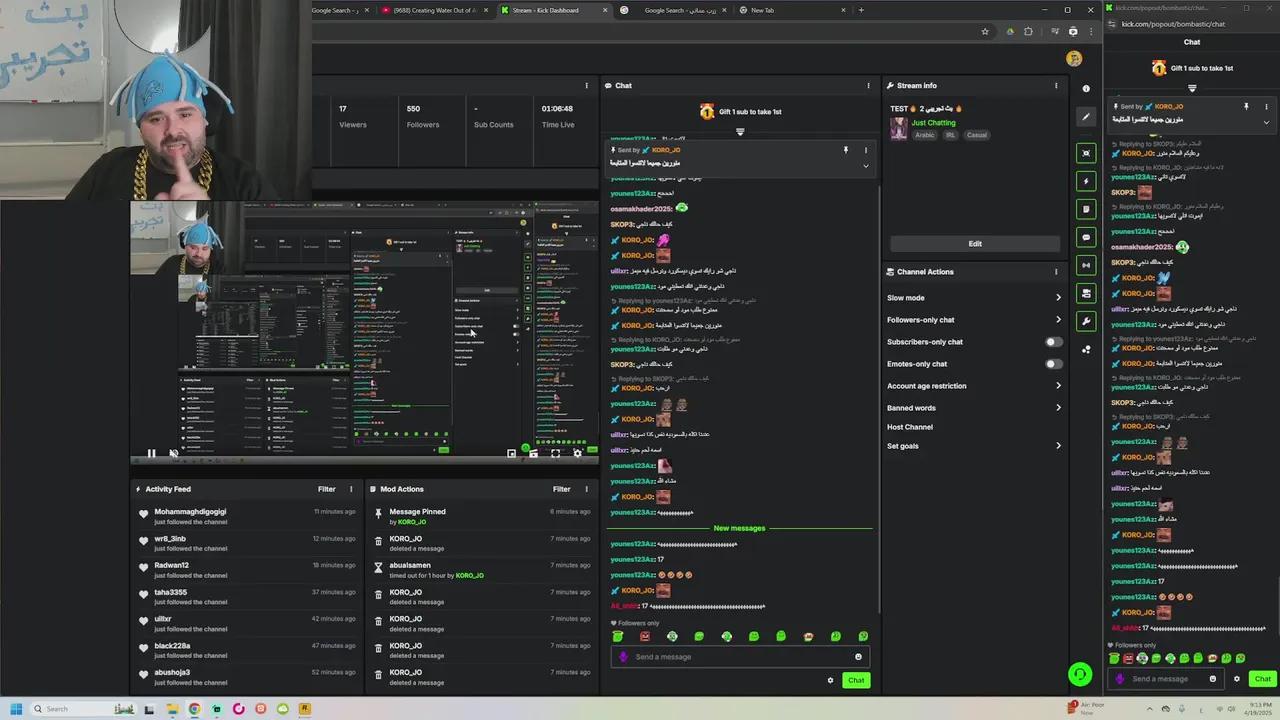Switch to Creating Water YouTube tab
The width and height of the screenshot is (1280, 720).
(x=434, y=10)
